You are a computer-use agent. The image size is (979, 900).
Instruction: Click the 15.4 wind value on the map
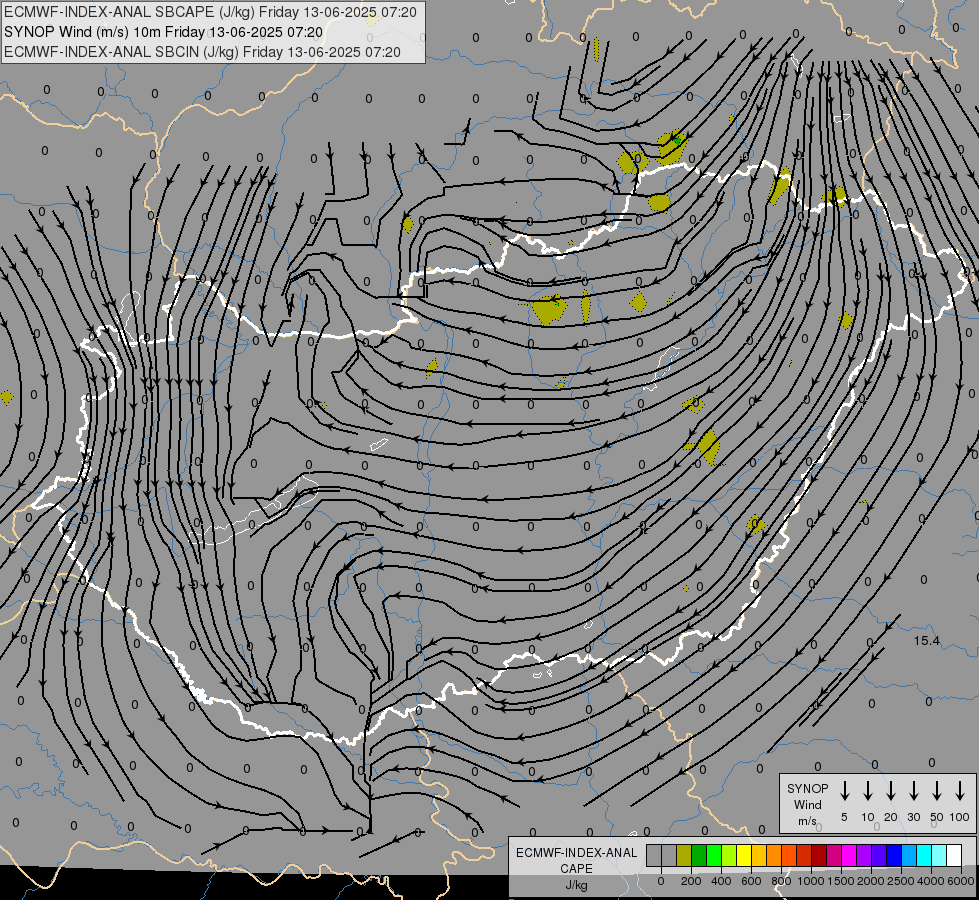927,641
